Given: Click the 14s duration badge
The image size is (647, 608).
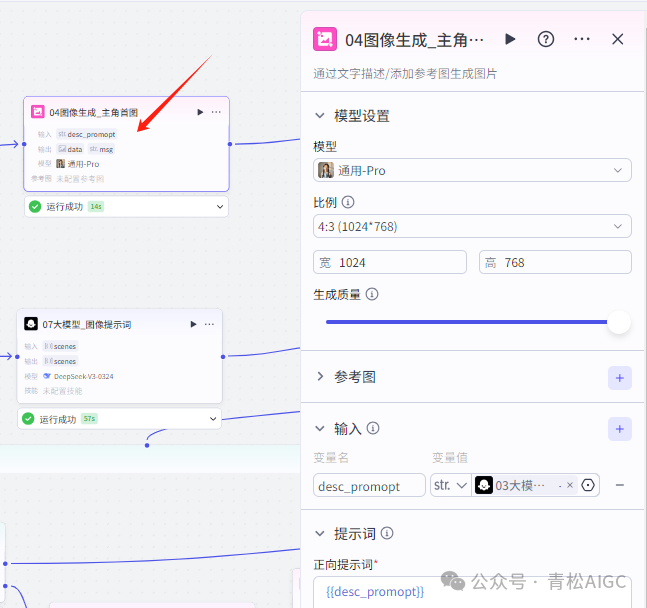Looking at the screenshot, I should coord(96,206).
